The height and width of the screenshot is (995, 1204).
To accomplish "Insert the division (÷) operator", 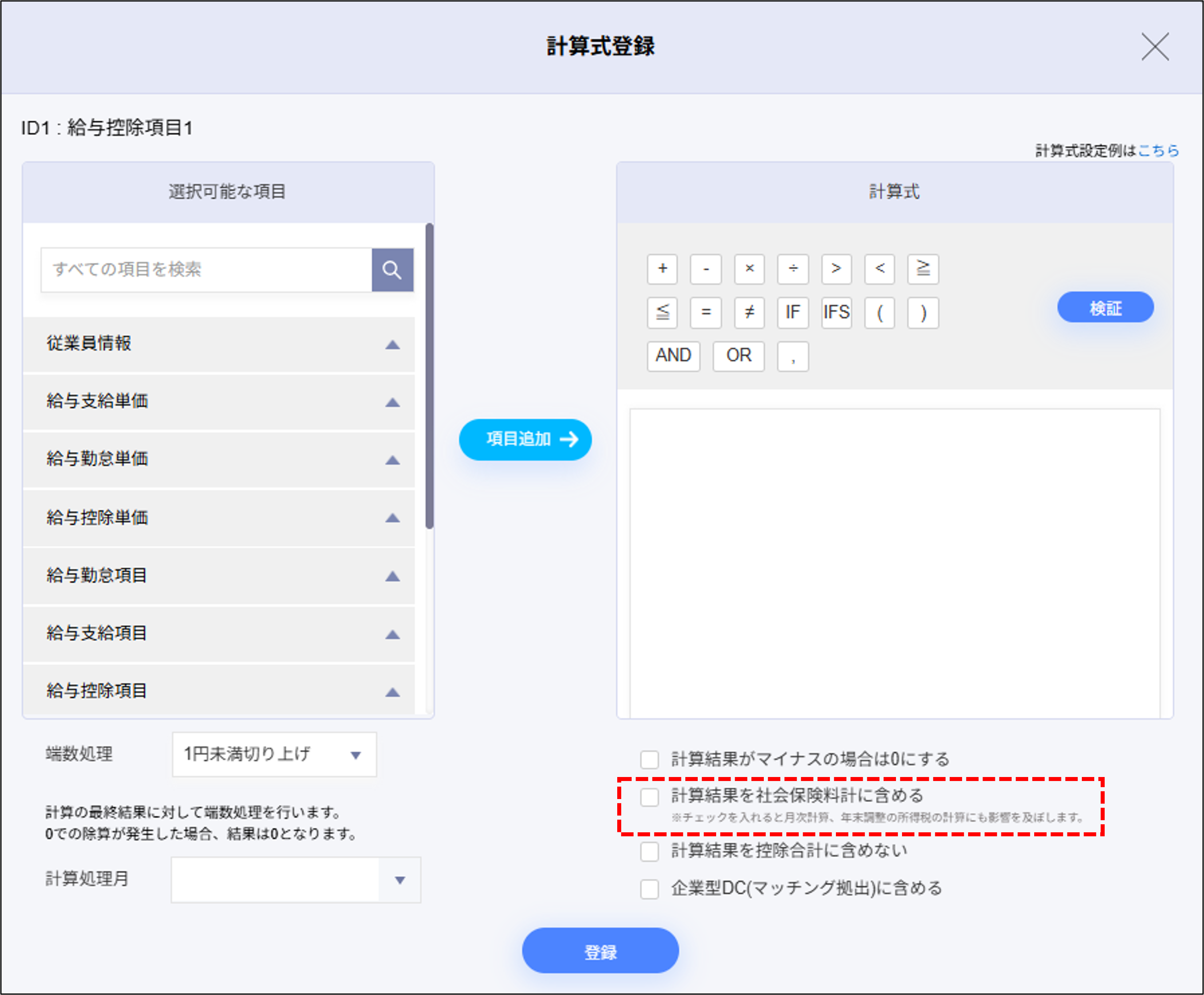I will (793, 269).
